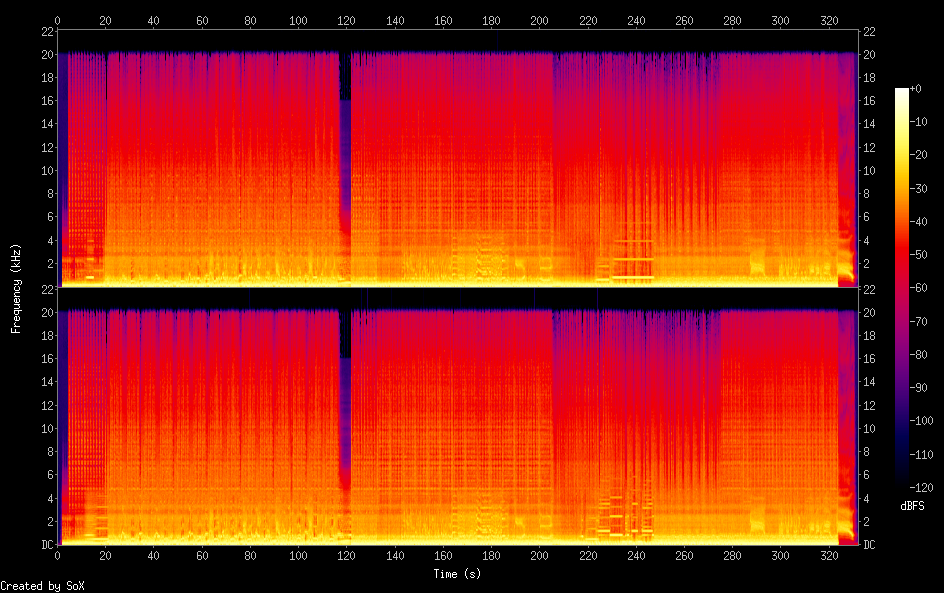The image size is (944, 593).
Task: Click the "Frequency (kHz)" axis title
Action: (16, 288)
